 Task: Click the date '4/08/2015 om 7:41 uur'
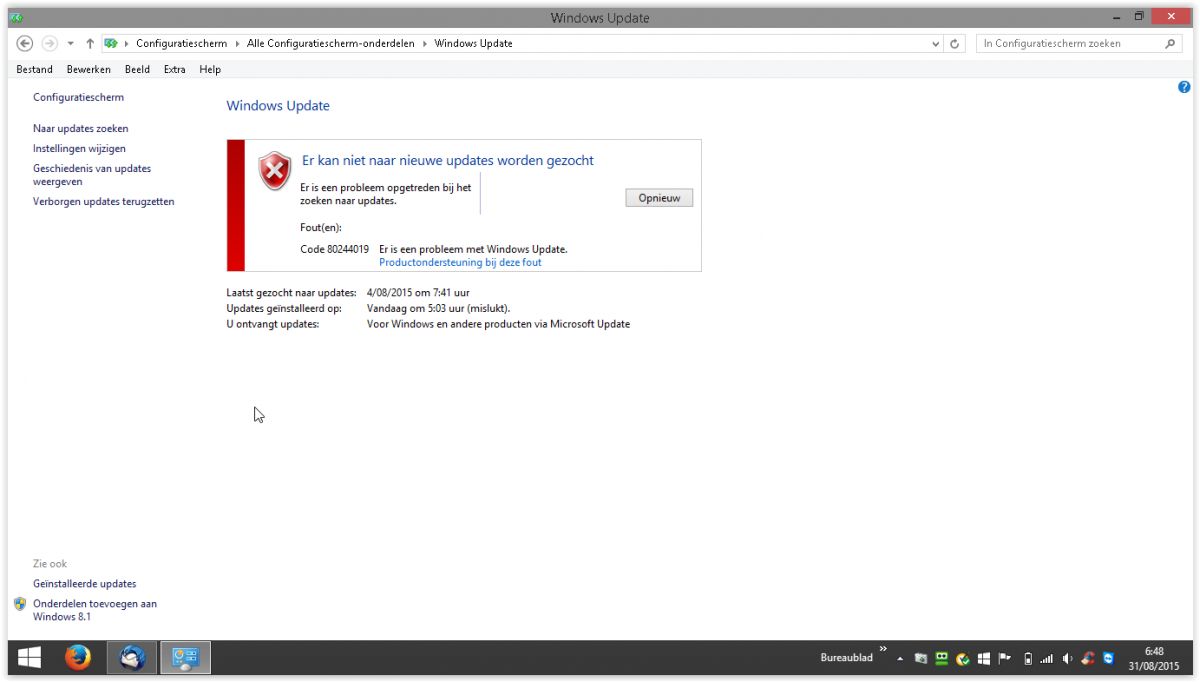click(418, 293)
